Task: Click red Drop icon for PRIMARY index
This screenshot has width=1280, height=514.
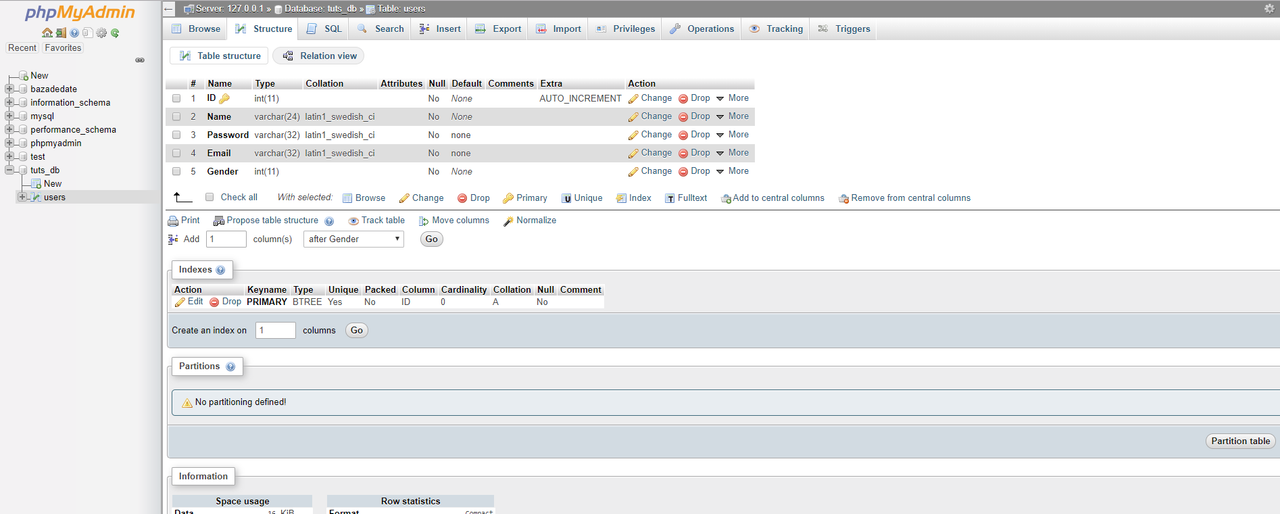Action: [x=214, y=302]
